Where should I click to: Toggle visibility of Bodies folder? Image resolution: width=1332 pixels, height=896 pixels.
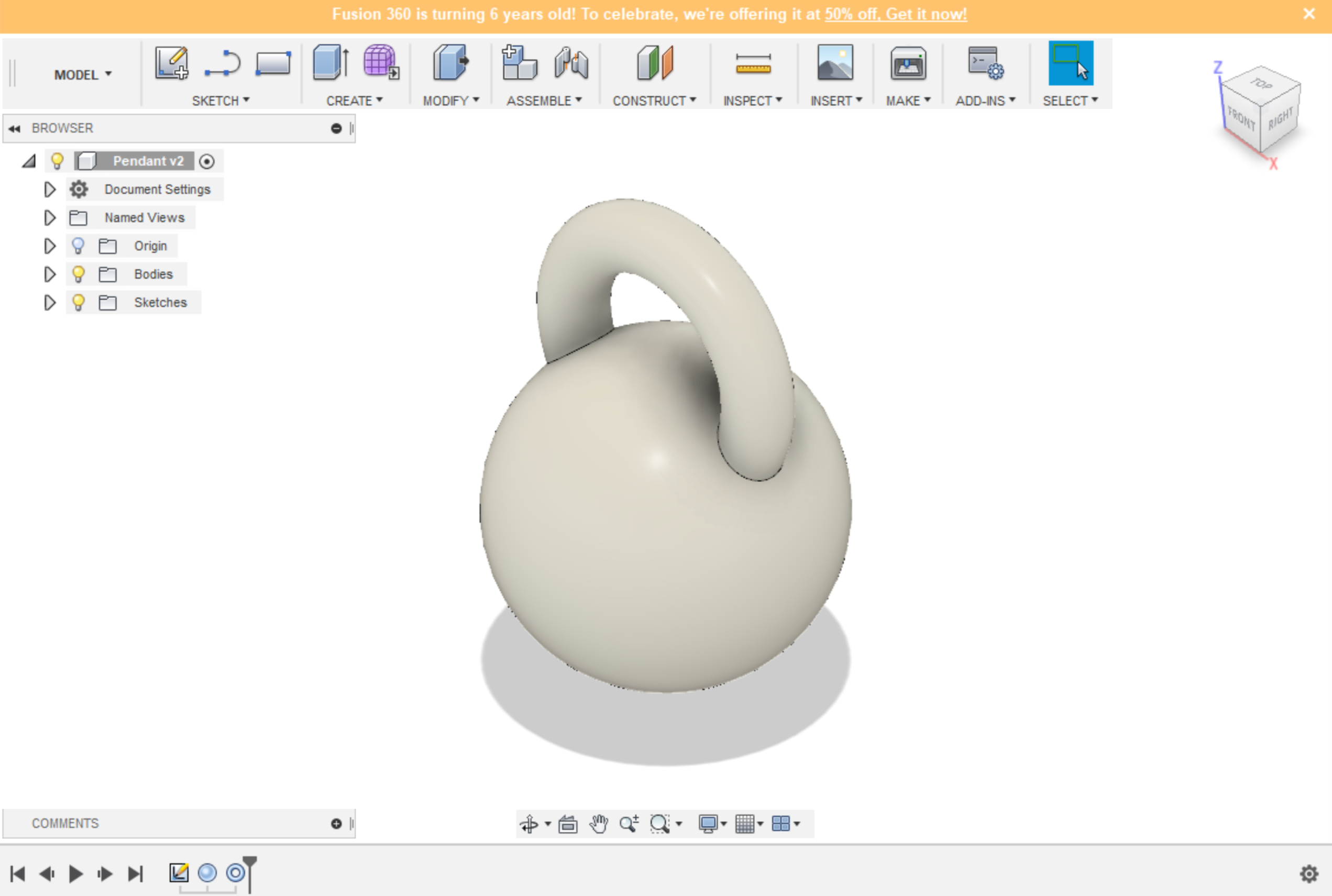[78, 274]
